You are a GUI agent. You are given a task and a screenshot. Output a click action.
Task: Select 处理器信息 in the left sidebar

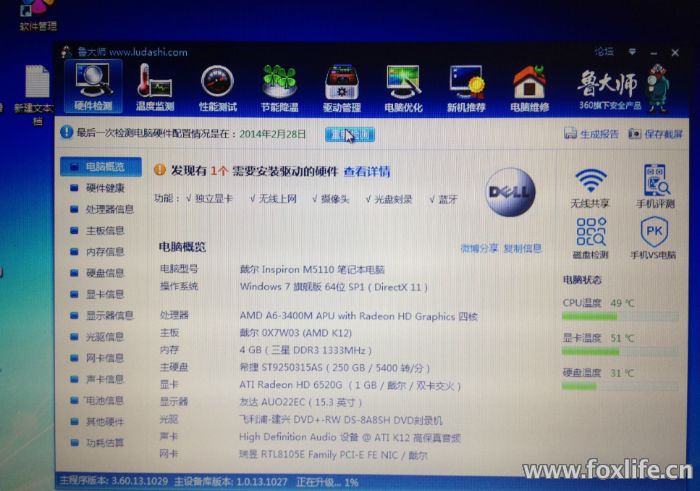click(109, 209)
